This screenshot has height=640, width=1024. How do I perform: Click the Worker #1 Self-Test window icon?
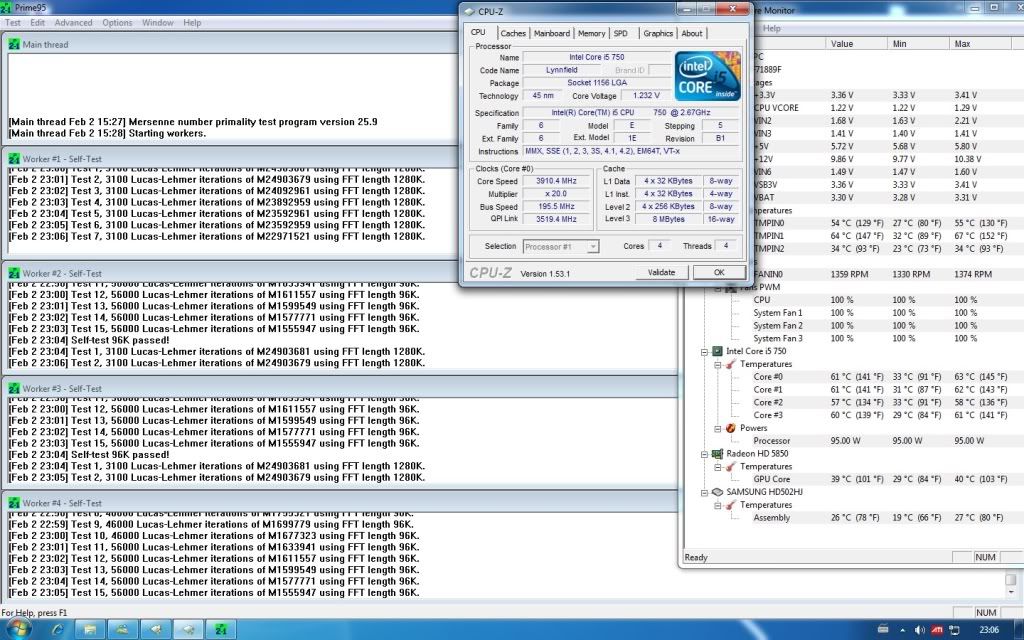[x=14, y=159]
